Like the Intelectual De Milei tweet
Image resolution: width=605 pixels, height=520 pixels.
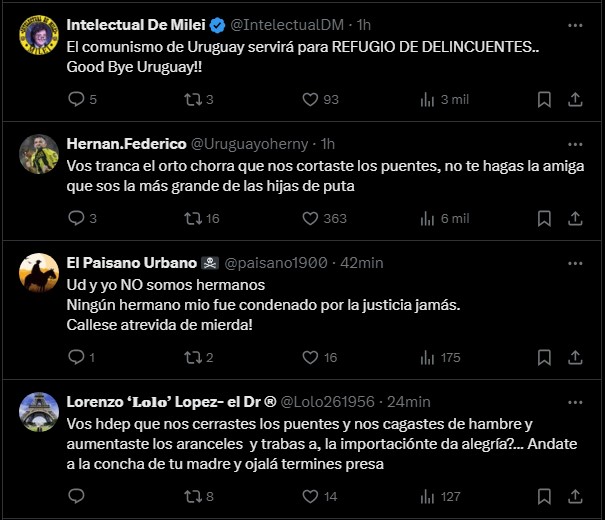click(310, 99)
